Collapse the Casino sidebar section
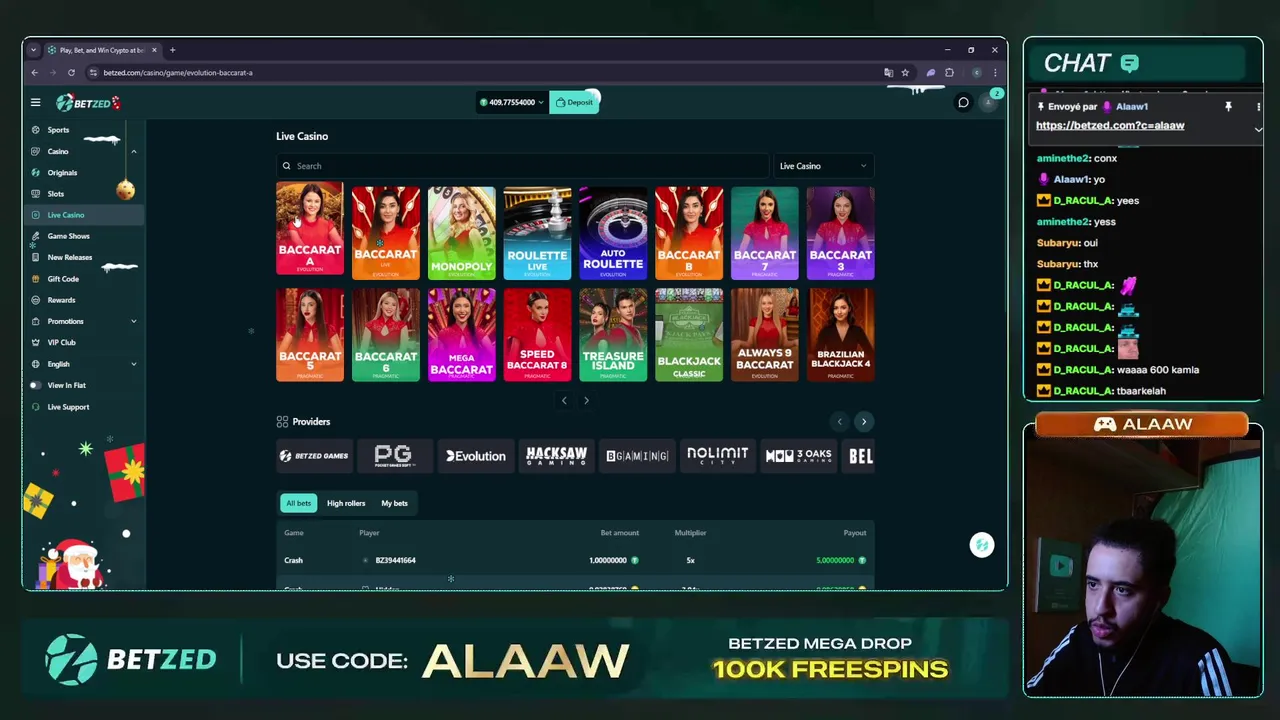1280x720 pixels. pyautogui.click(x=133, y=151)
